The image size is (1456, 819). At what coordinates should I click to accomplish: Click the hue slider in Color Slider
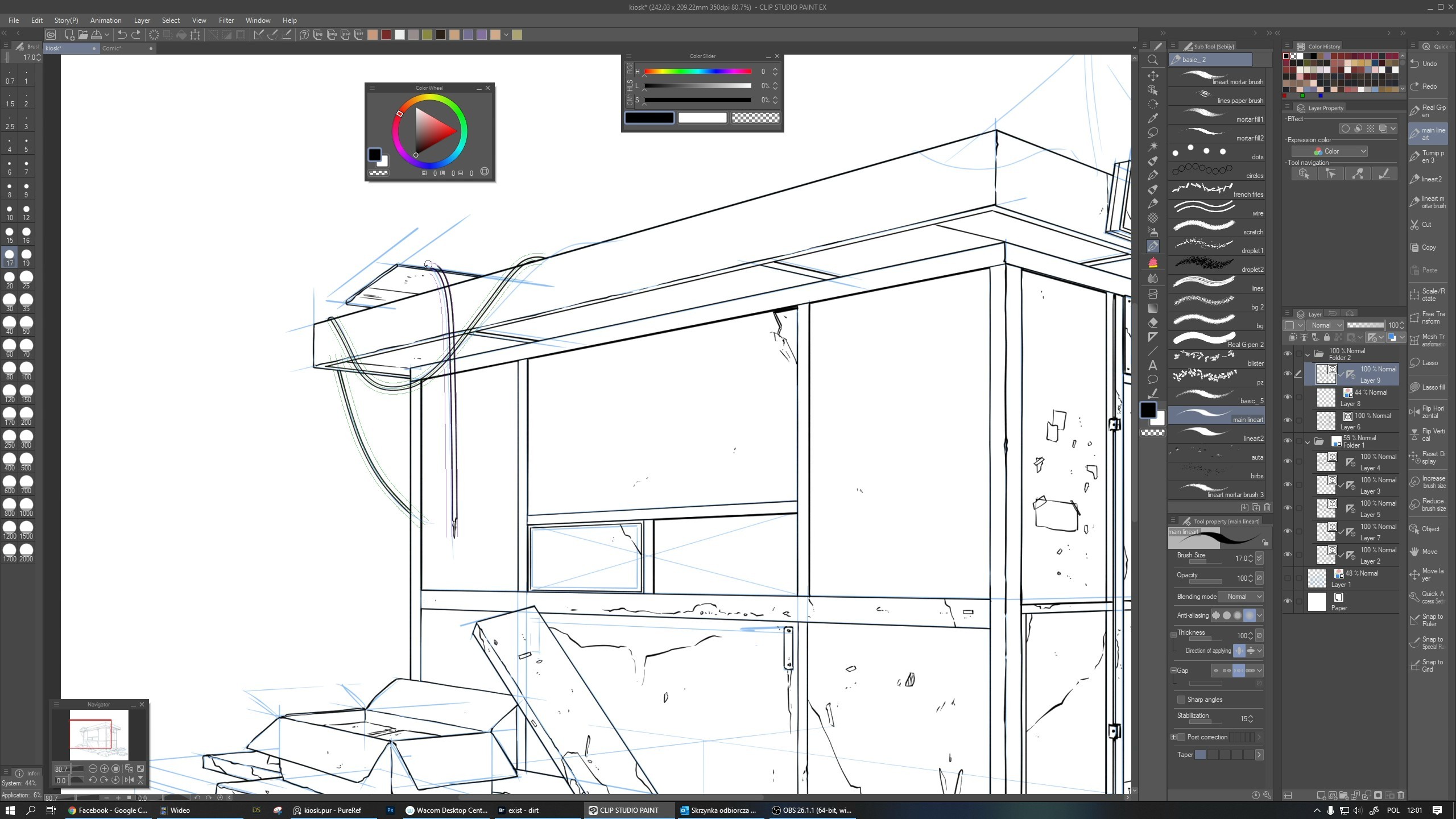[x=697, y=72]
